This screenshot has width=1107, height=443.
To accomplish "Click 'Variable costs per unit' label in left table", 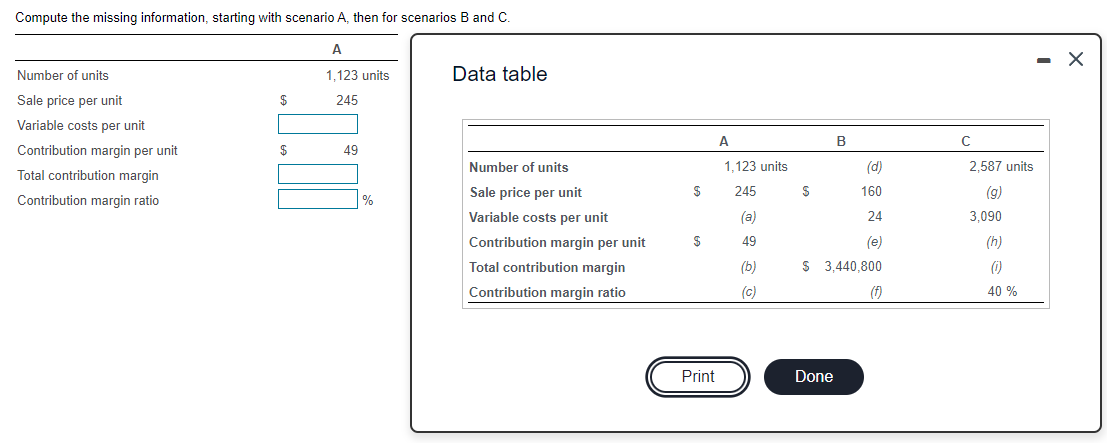I will 80,126.
